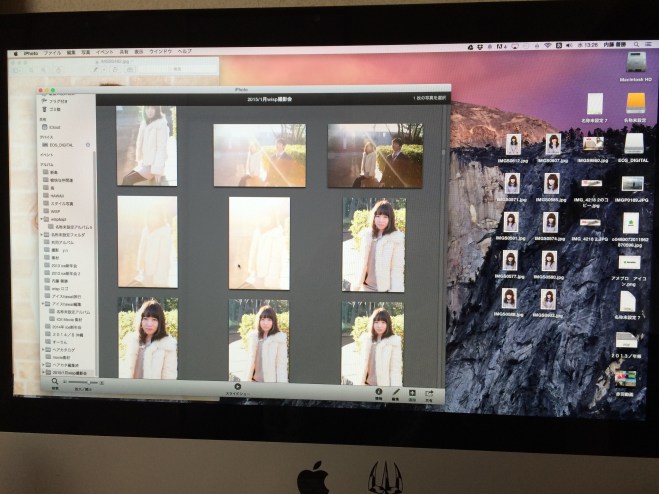Eject the EOS_DIGITAL device in the sidebar
Image resolution: width=659 pixels, height=494 pixels.
point(90,145)
